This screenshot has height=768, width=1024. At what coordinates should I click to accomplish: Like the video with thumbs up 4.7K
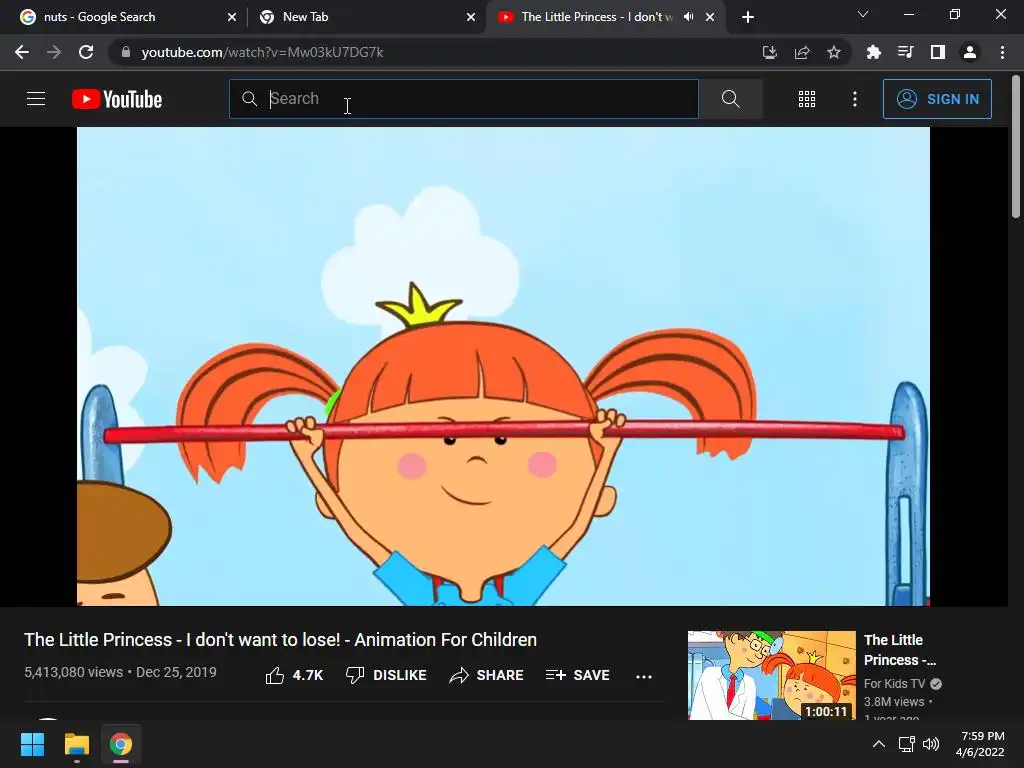[294, 675]
